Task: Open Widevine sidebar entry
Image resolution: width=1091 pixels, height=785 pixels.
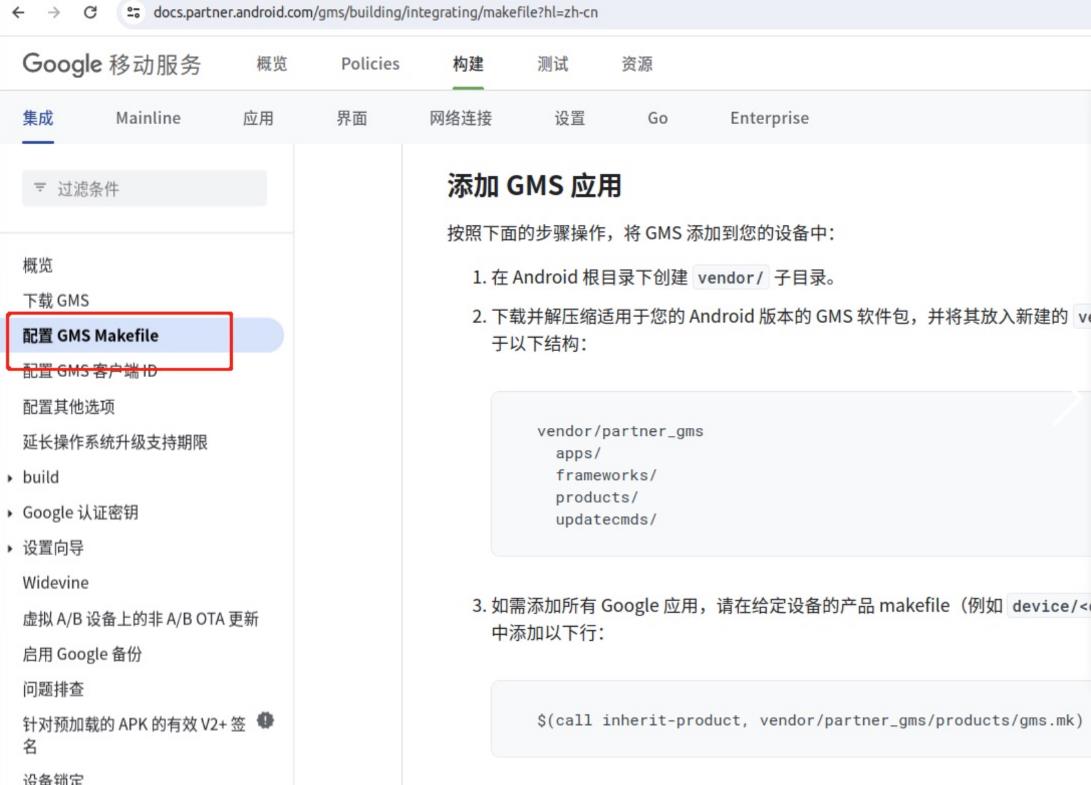Action: point(56,583)
